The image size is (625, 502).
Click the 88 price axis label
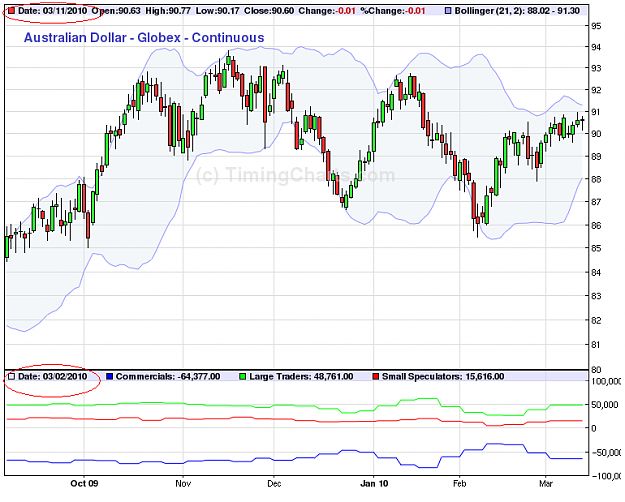click(596, 179)
